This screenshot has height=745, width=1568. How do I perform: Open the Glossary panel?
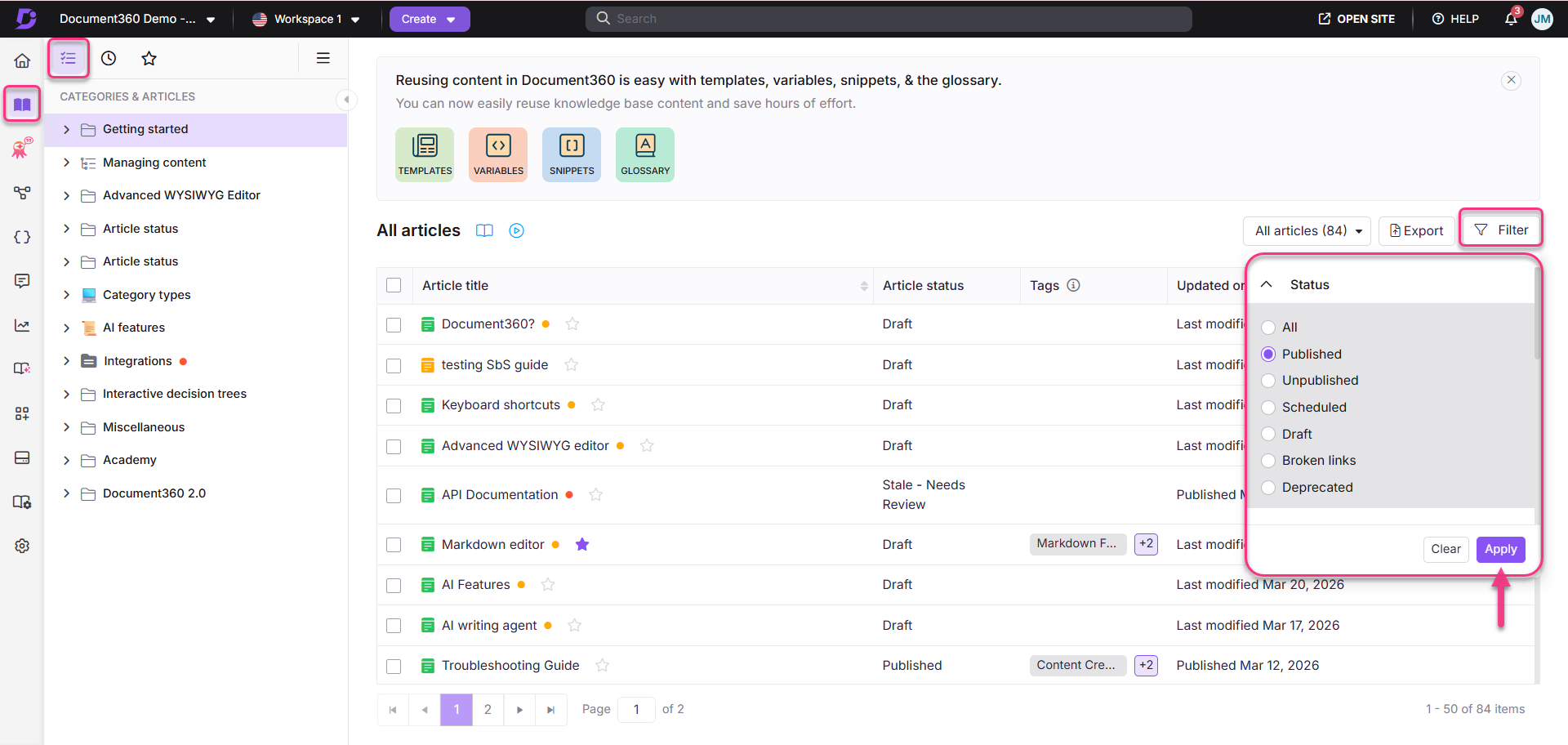(644, 154)
